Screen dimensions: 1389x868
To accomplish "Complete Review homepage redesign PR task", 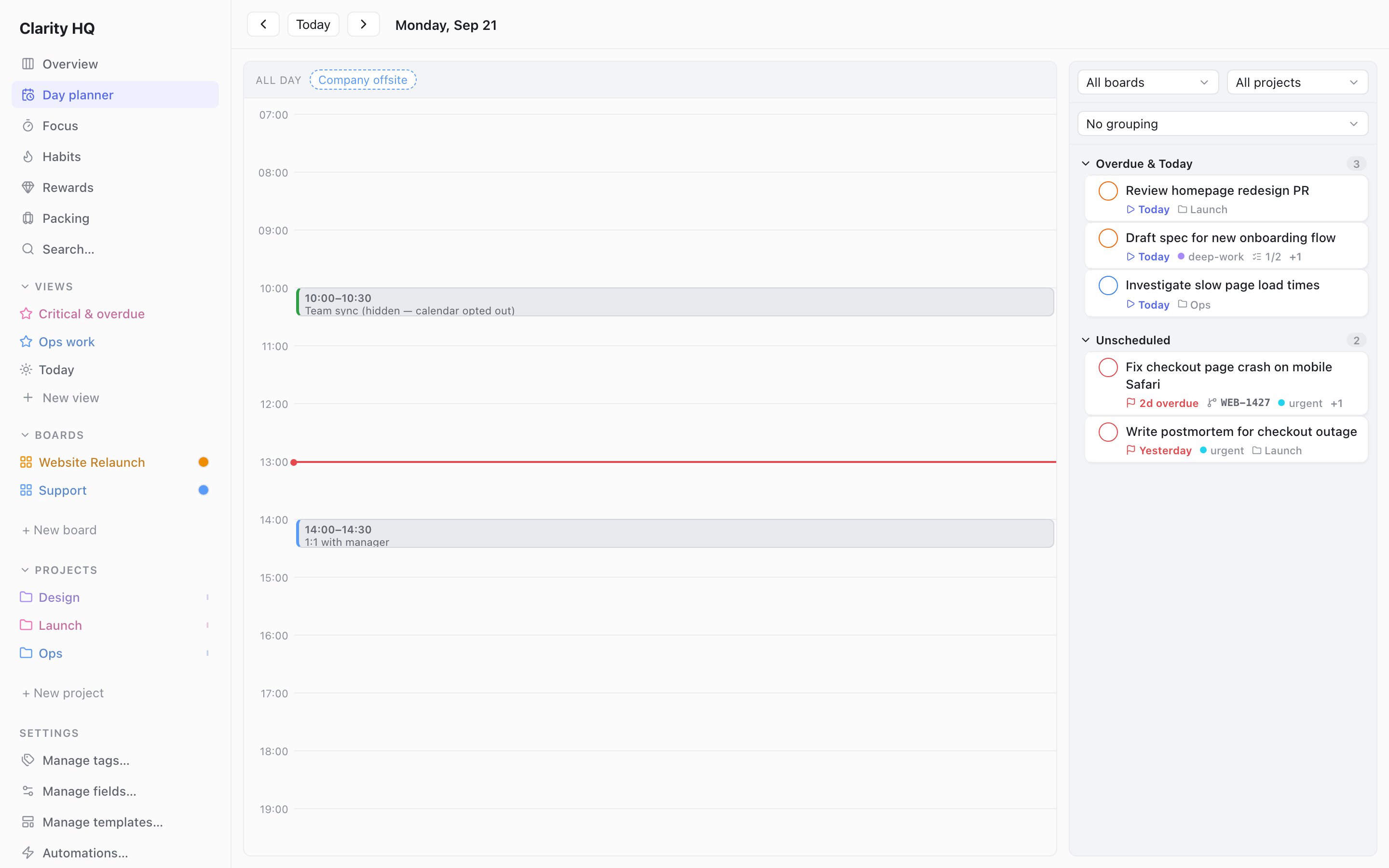I will coord(1108,190).
